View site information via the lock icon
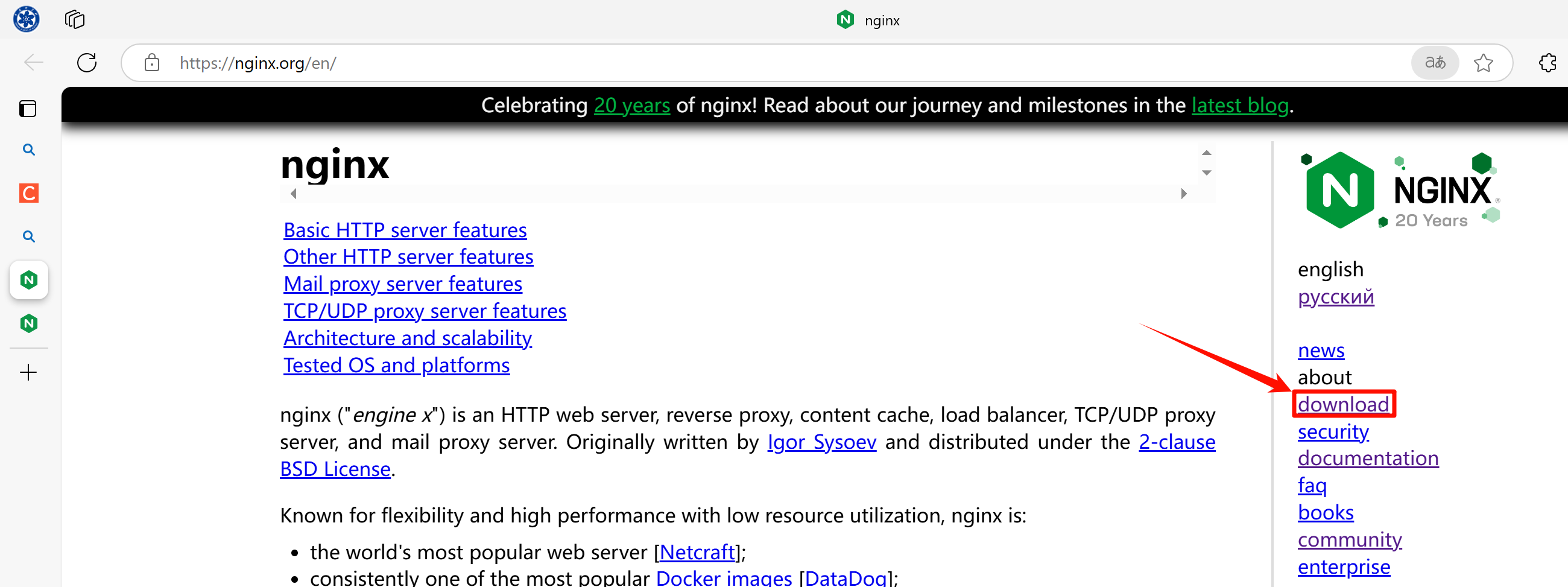Image resolution: width=1568 pixels, height=587 pixels. click(151, 63)
